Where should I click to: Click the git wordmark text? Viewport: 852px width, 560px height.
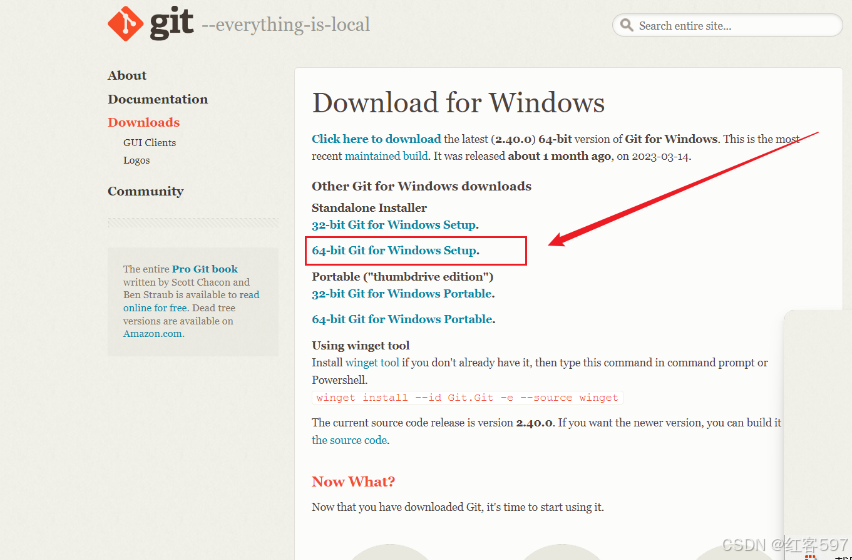[171, 24]
